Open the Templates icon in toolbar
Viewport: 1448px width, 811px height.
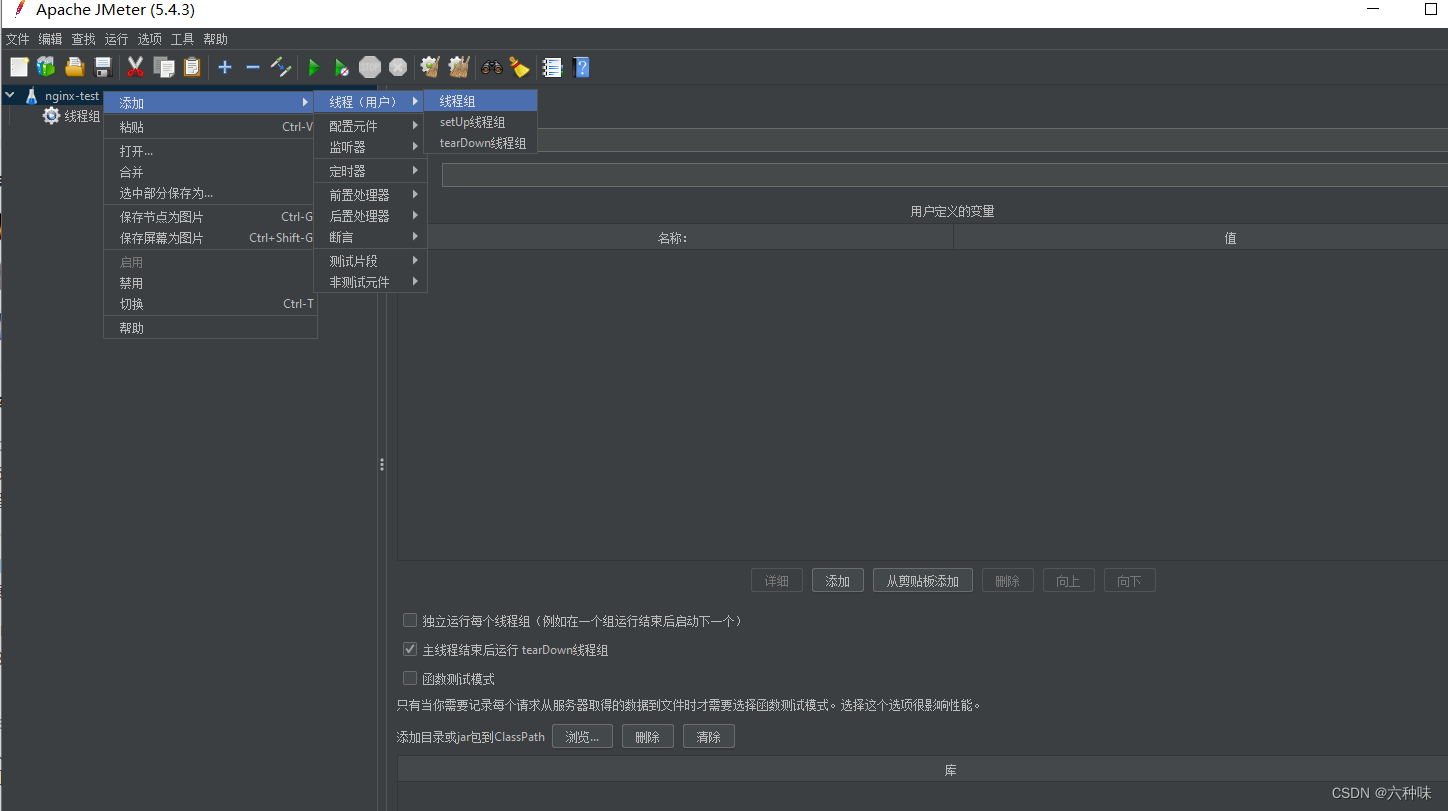[46, 67]
